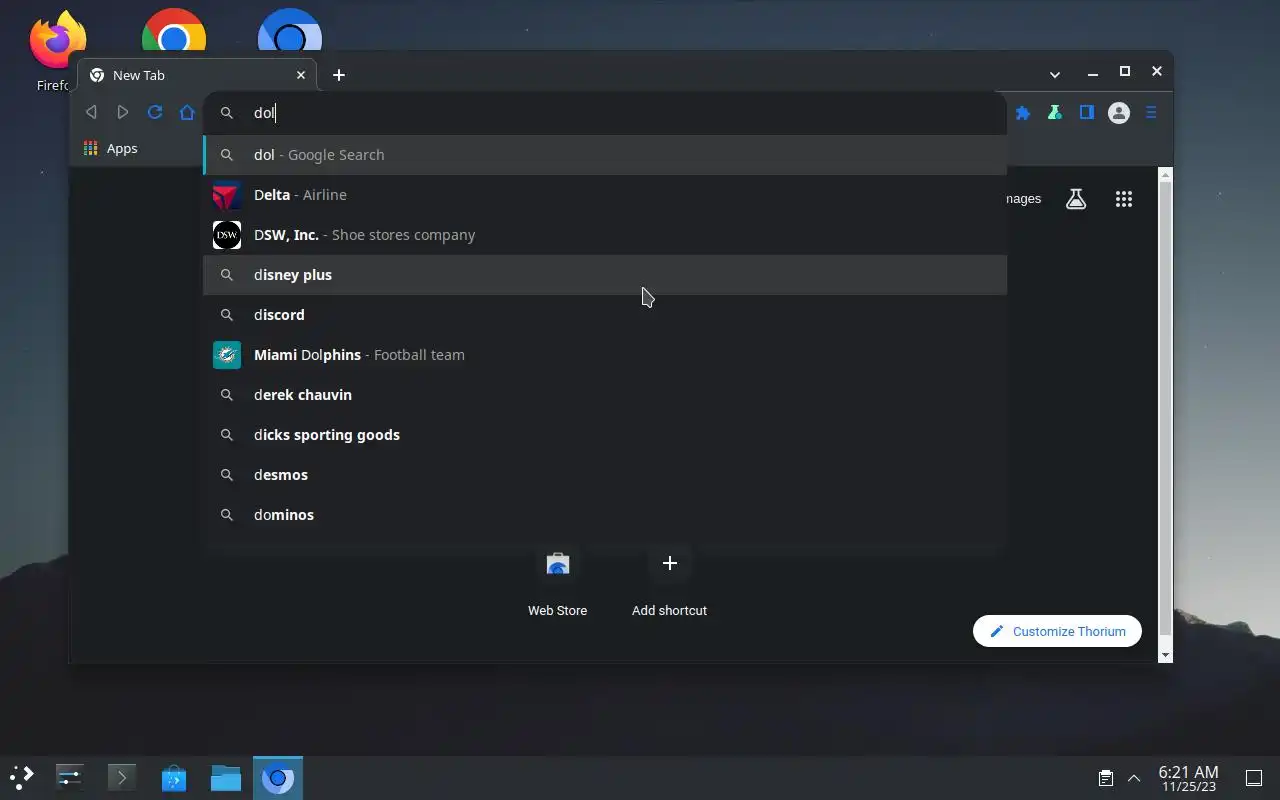
Task: Select the 'dol - Google Search' suggestion
Action: point(605,155)
